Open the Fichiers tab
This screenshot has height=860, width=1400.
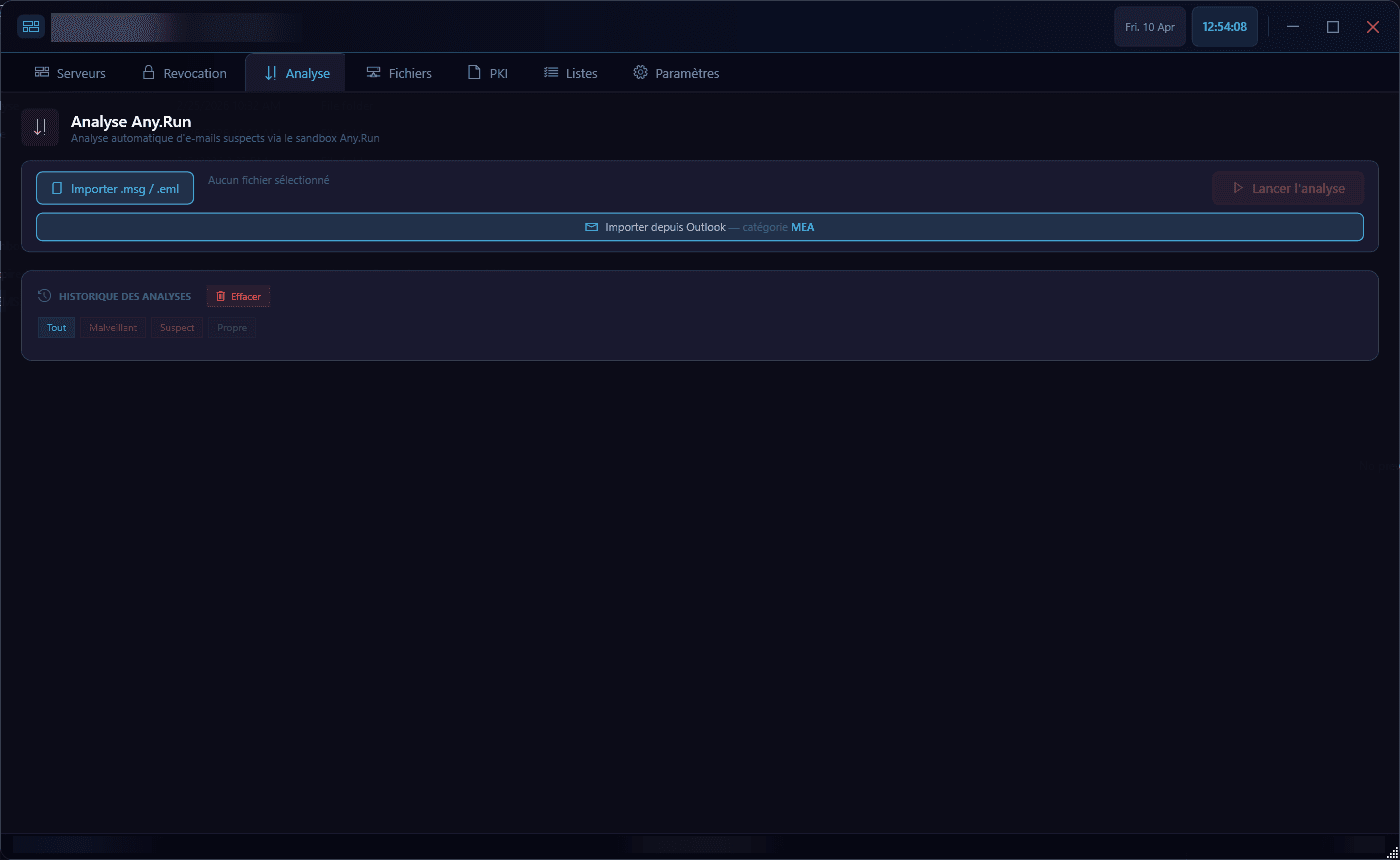coord(398,73)
